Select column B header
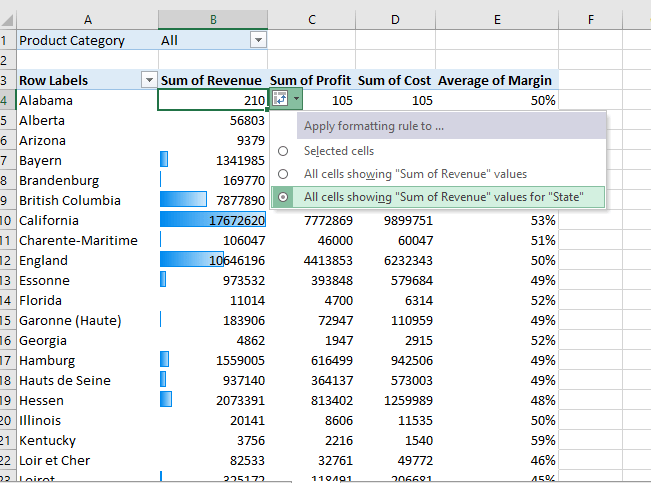 click(212, 19)
